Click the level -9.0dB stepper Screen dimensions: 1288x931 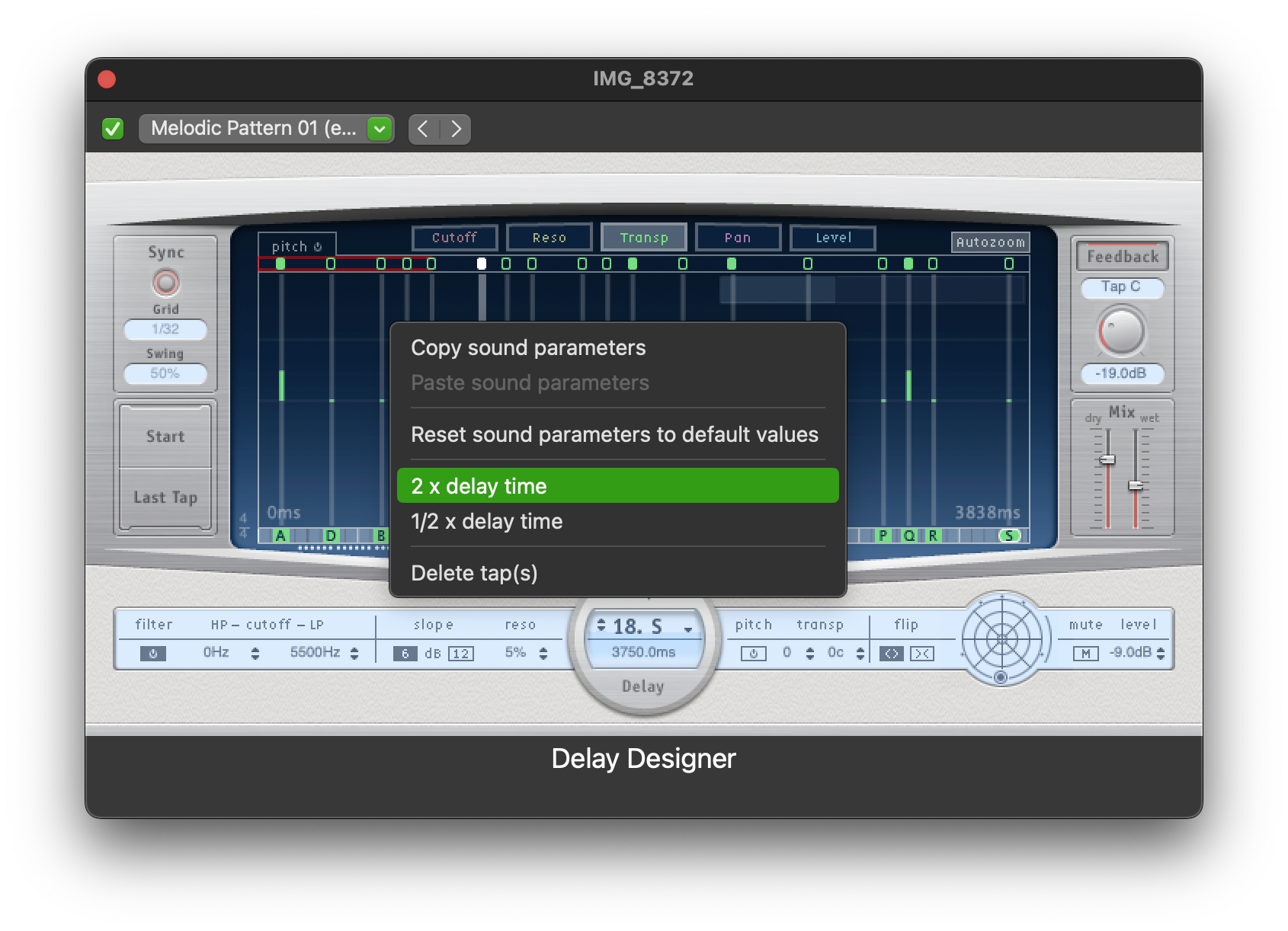click(x=1161, y=653)
